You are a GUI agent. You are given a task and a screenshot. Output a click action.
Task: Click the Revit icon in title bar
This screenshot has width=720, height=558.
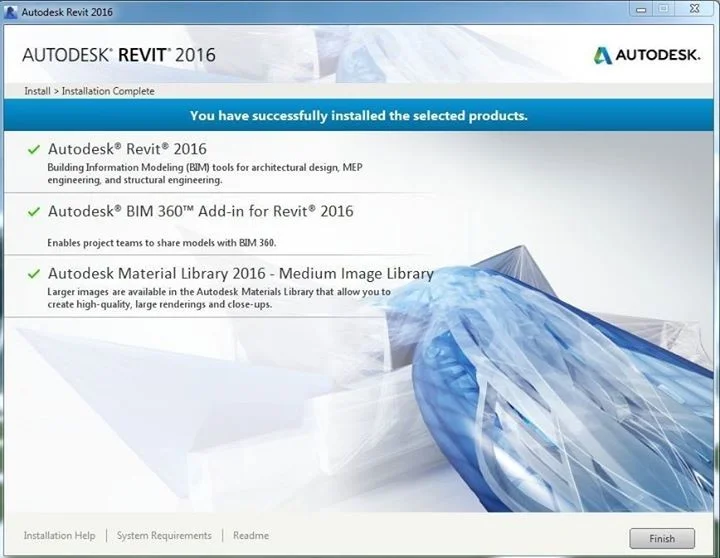click(x=10, y=12)
